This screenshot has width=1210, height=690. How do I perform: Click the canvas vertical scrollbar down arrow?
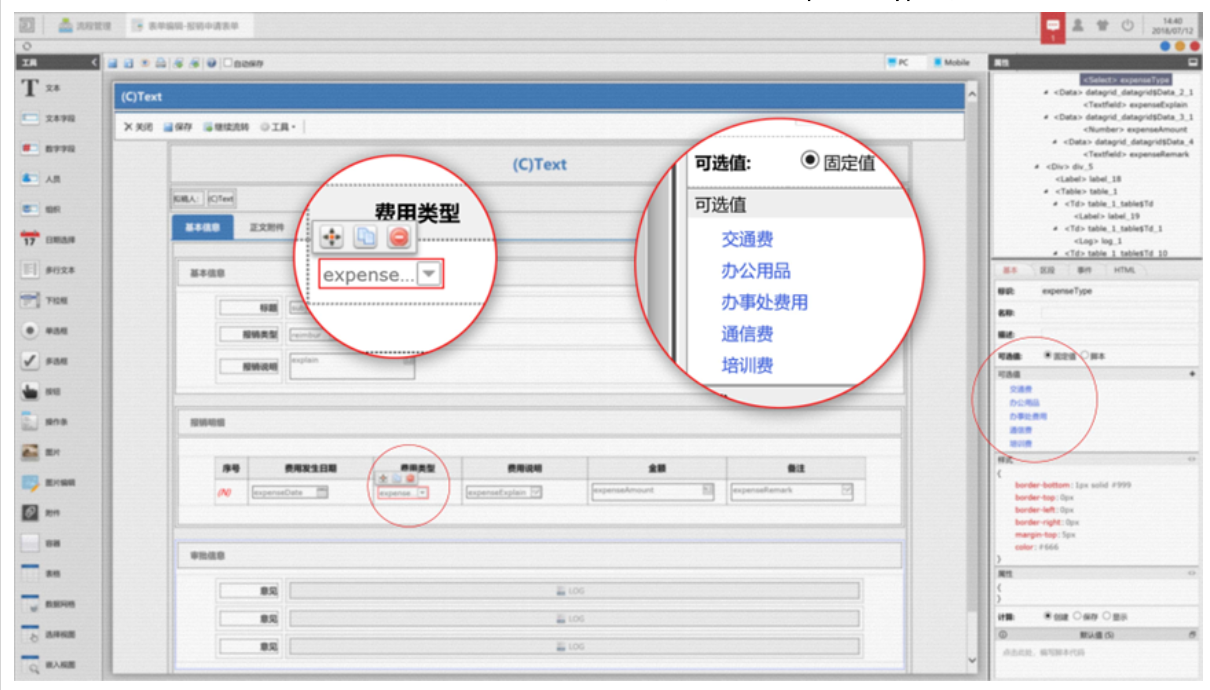point(971,661)
